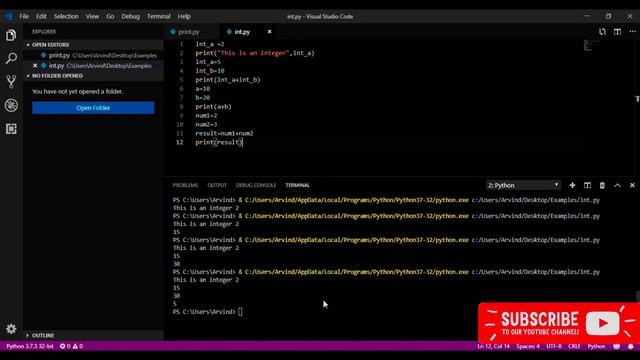Select the int.py editor tab
The width and height of the screenshot is (640, 360).
(242, 32)
